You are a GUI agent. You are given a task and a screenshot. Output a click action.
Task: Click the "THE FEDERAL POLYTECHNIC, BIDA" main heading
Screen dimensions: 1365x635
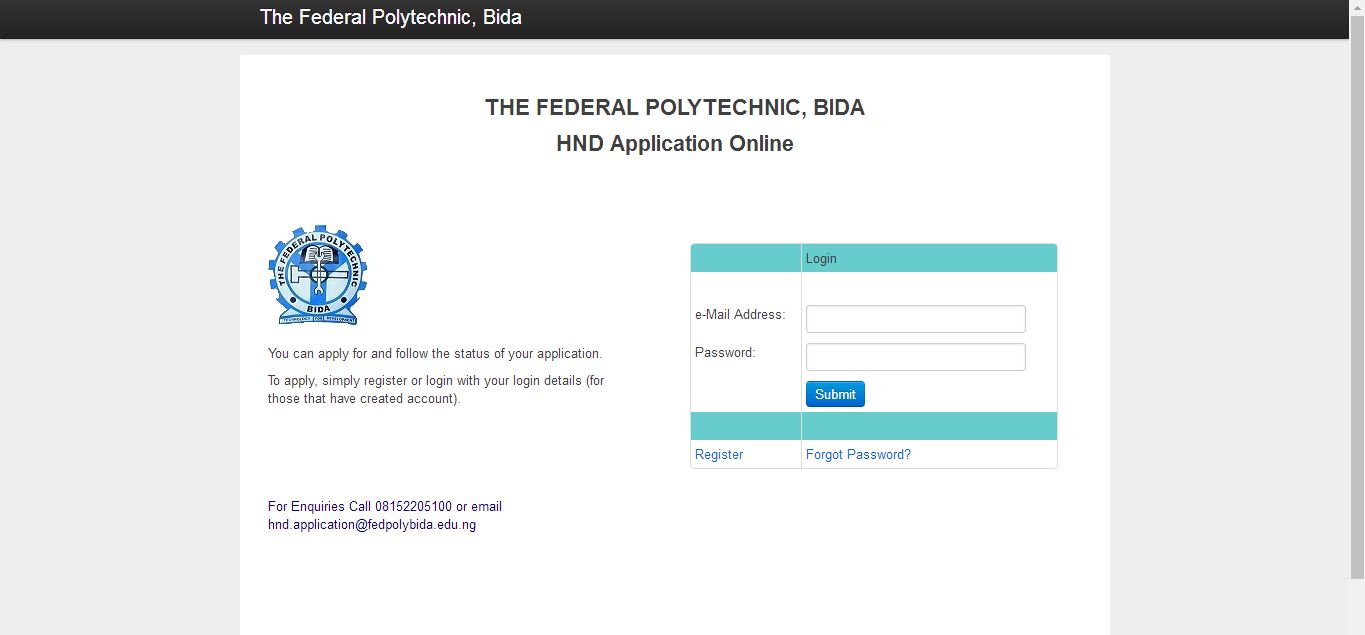(675, 108)
